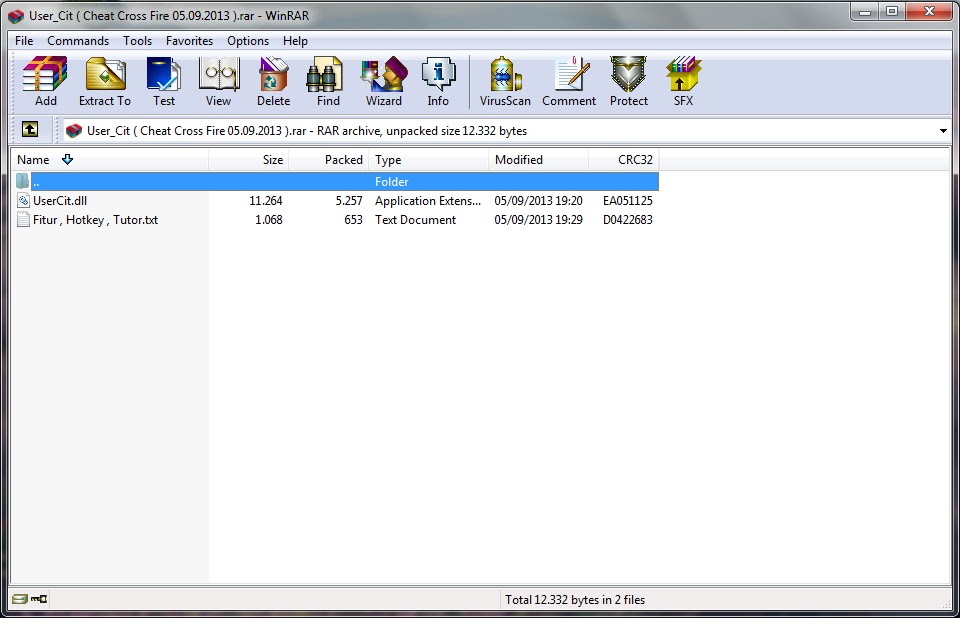Screen dimensions: 960x618
Task: Open the Favorites menu
Action: tap(189, 41)
